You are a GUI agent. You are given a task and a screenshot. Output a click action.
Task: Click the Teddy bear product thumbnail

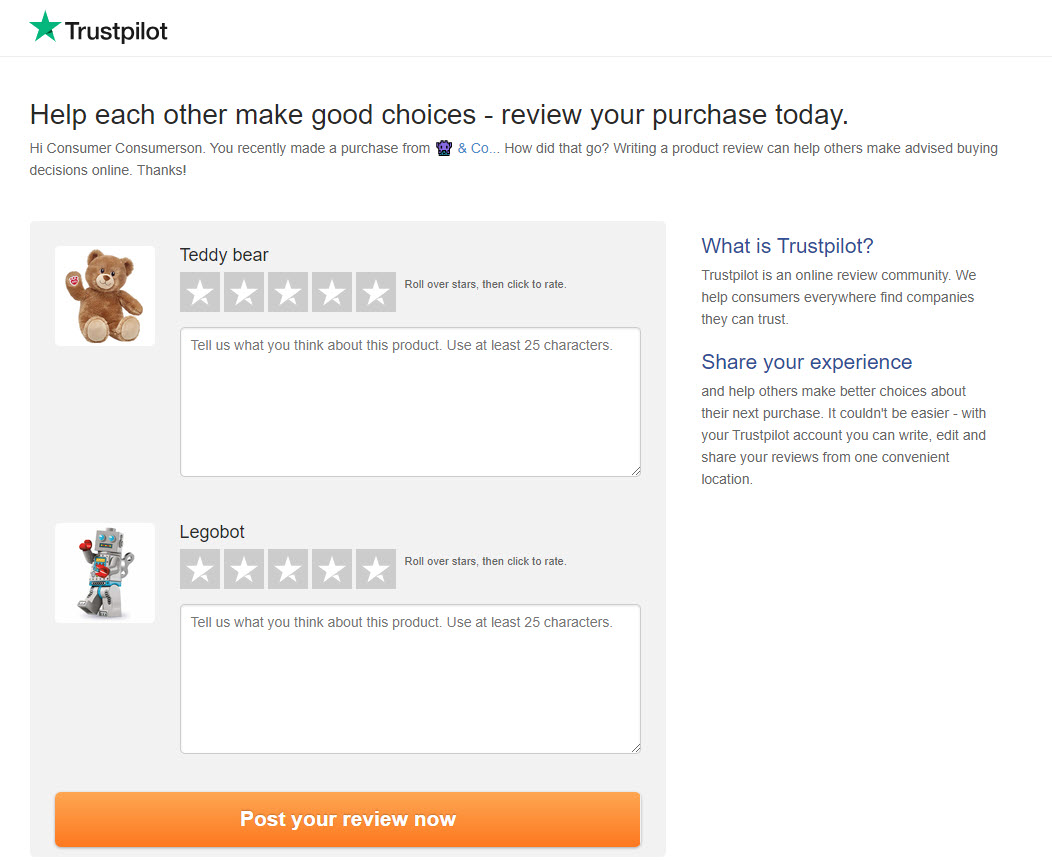(105, 296)
